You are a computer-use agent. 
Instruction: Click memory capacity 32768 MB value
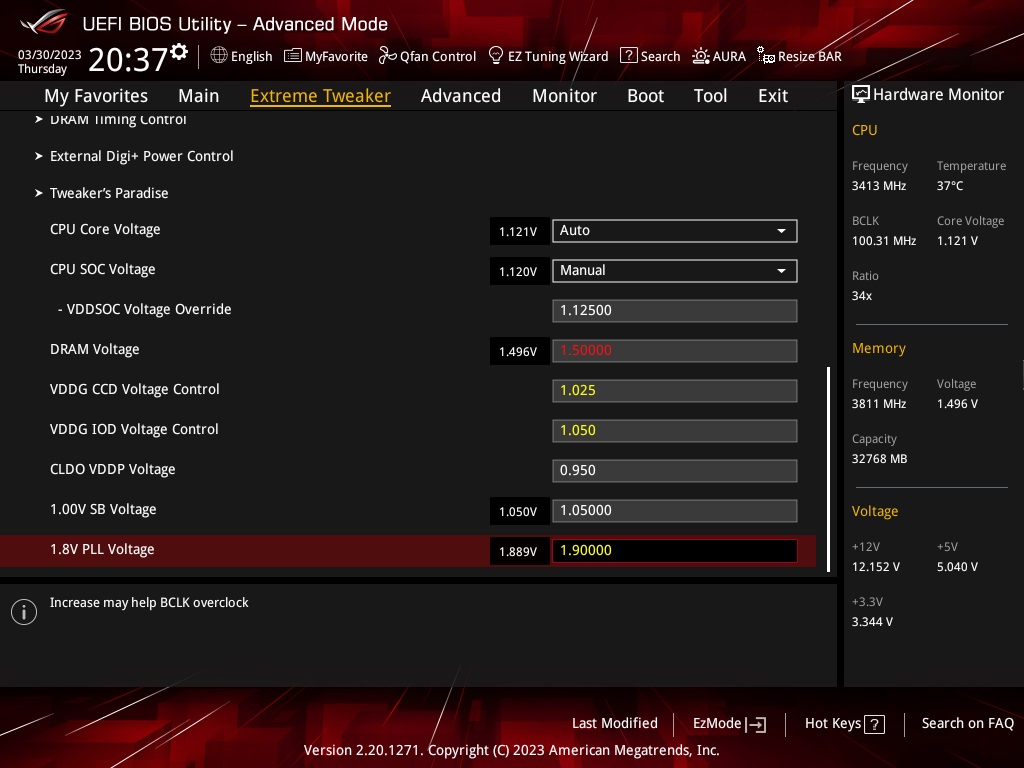tap(879, 458)
